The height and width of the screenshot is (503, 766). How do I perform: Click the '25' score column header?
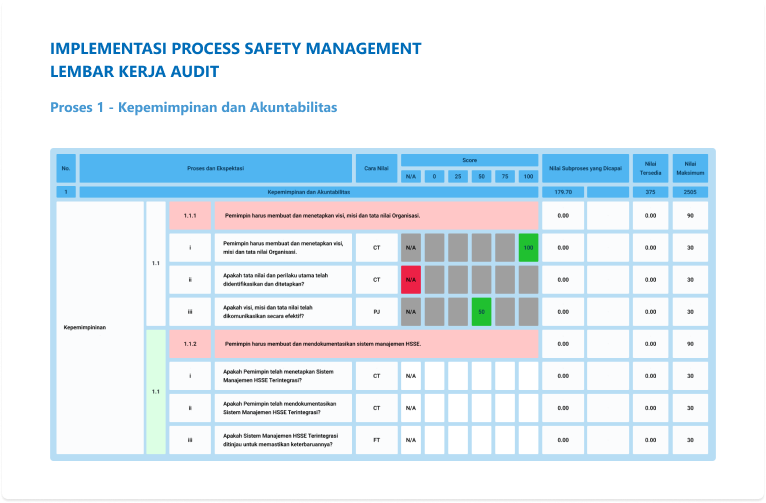click(x=458, y=176)
